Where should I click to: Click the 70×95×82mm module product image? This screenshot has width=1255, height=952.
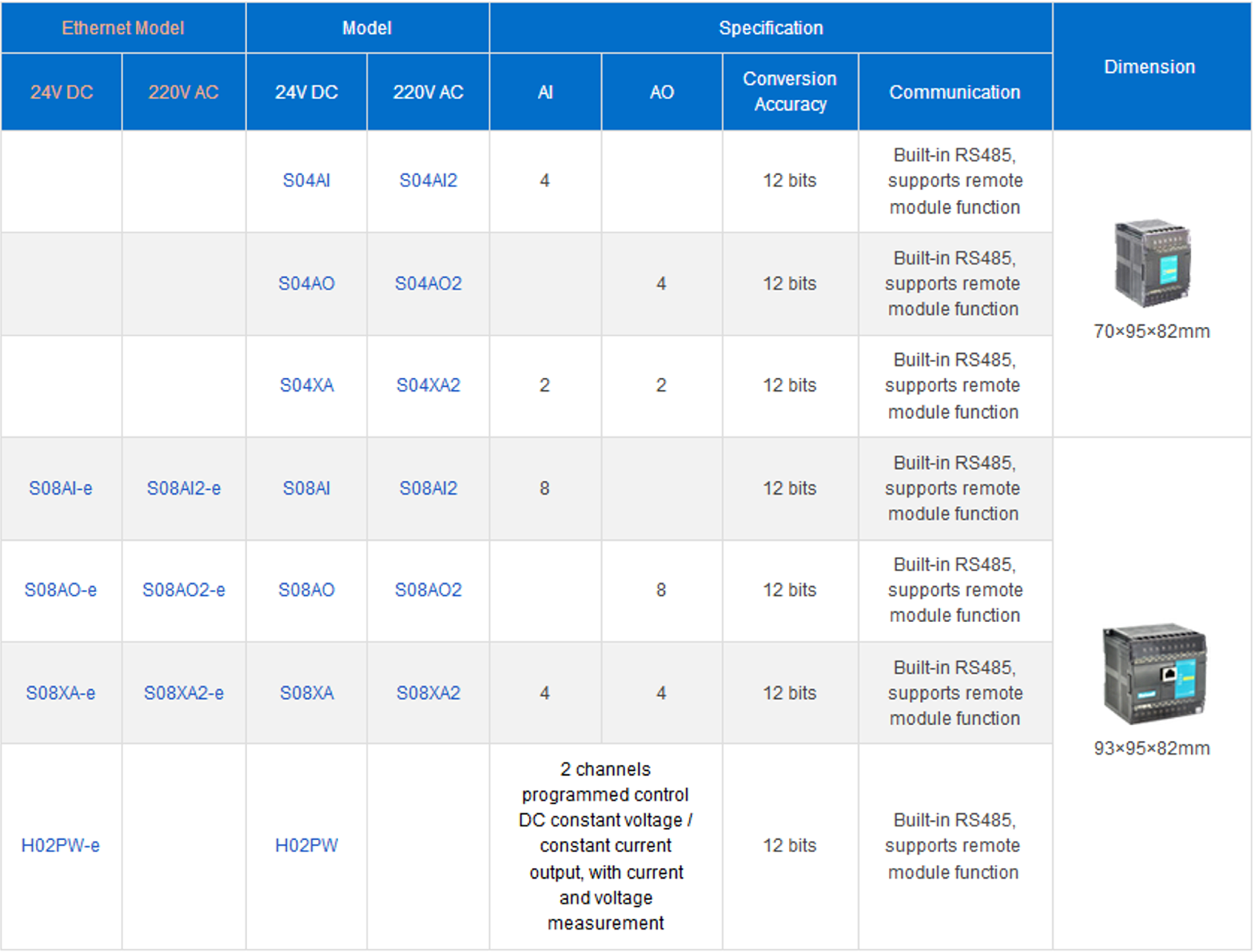coord(1152,263)
